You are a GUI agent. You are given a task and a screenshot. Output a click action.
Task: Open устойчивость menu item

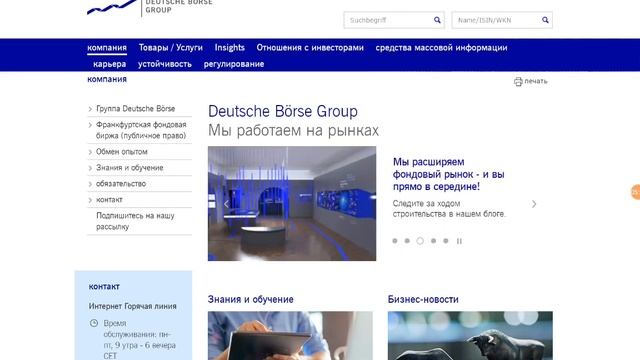tap(164, 64)
